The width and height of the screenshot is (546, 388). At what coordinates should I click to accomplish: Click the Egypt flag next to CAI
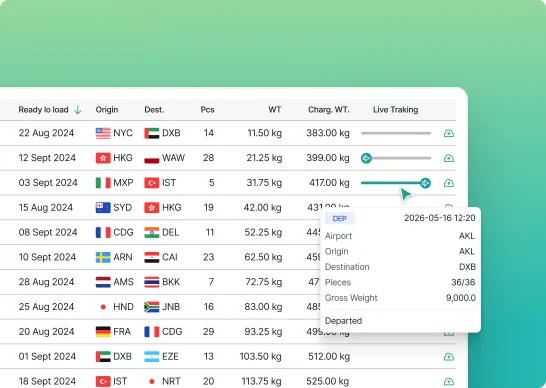click(152, 257)
